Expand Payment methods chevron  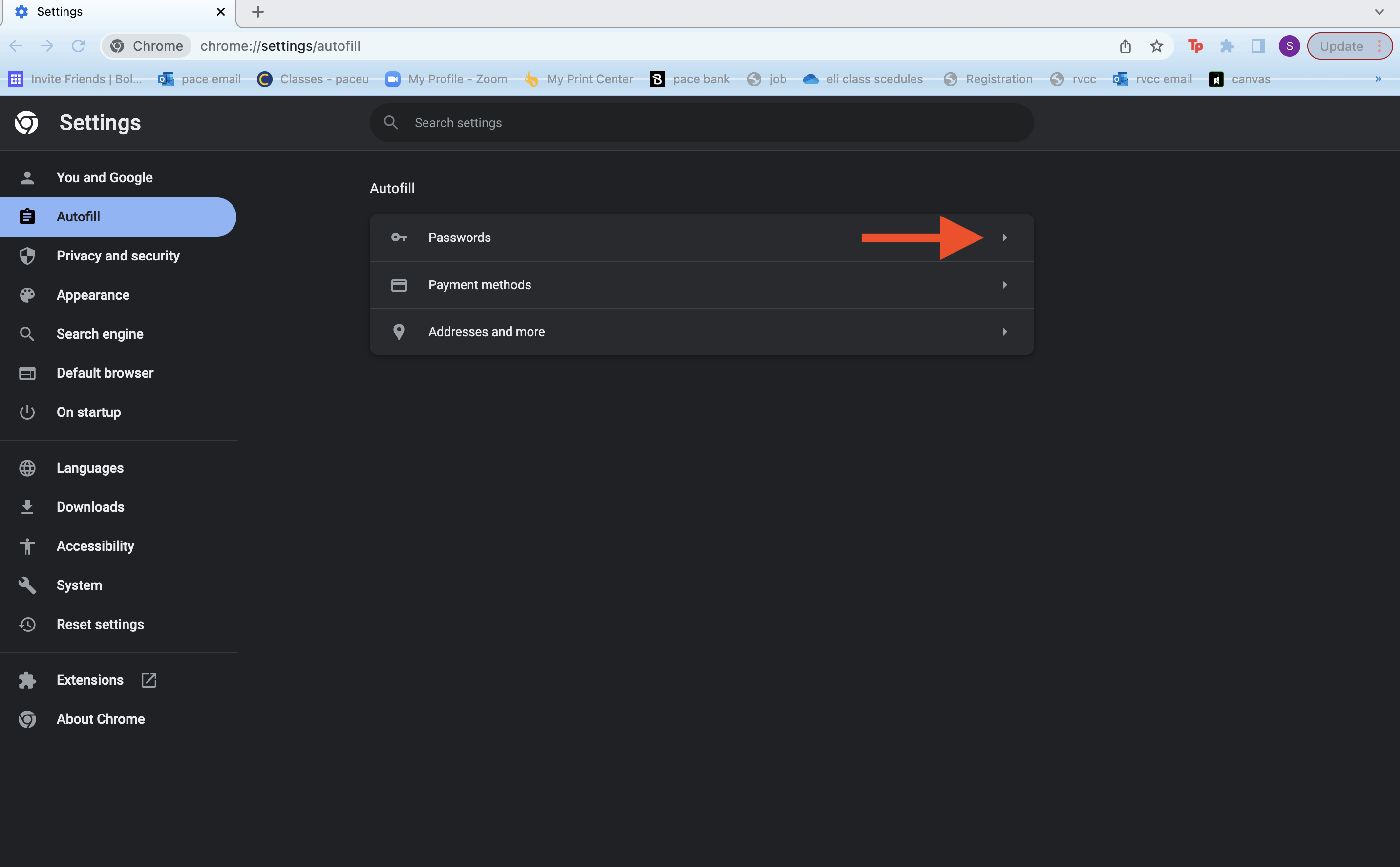(1004, 285)
